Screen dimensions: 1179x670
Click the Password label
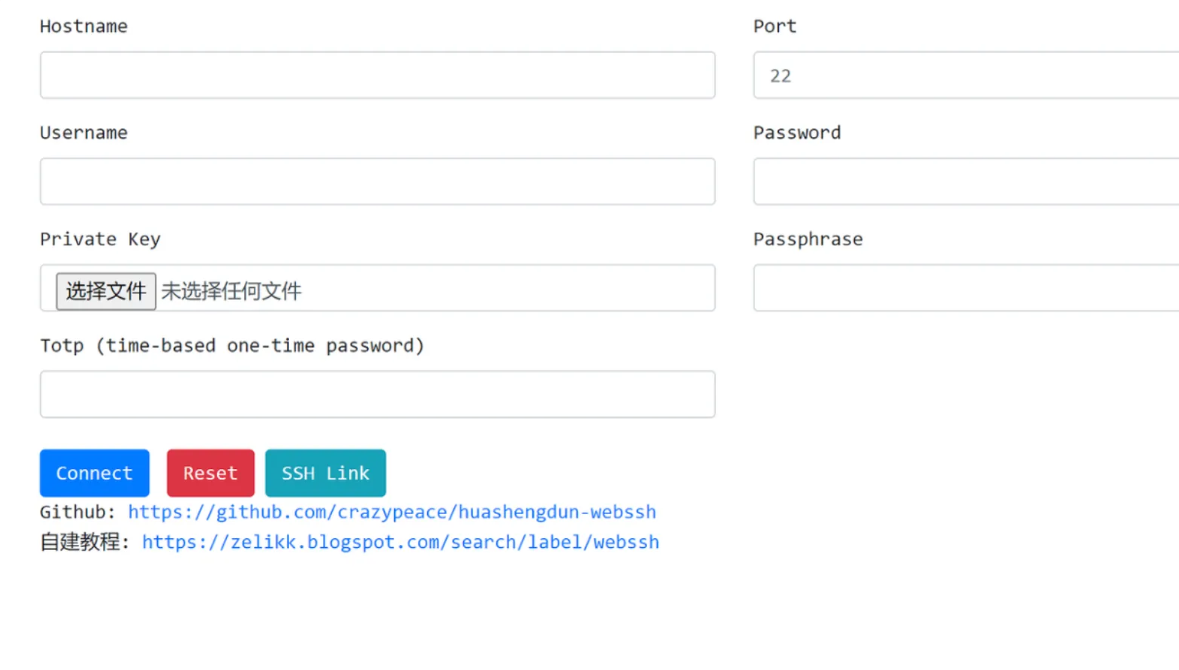click(x=797, y=133)
